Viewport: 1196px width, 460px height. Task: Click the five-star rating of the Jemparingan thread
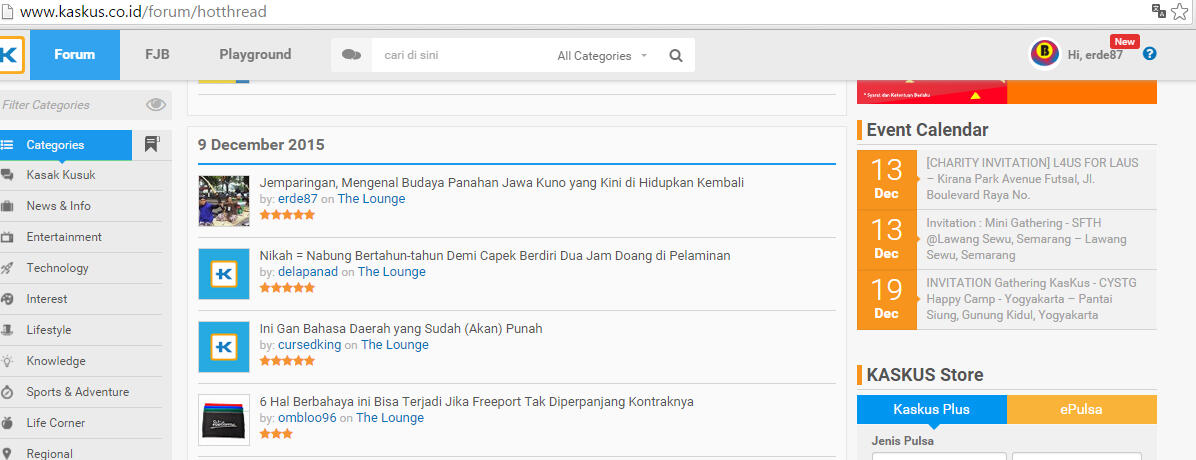[x=287, y=215]
